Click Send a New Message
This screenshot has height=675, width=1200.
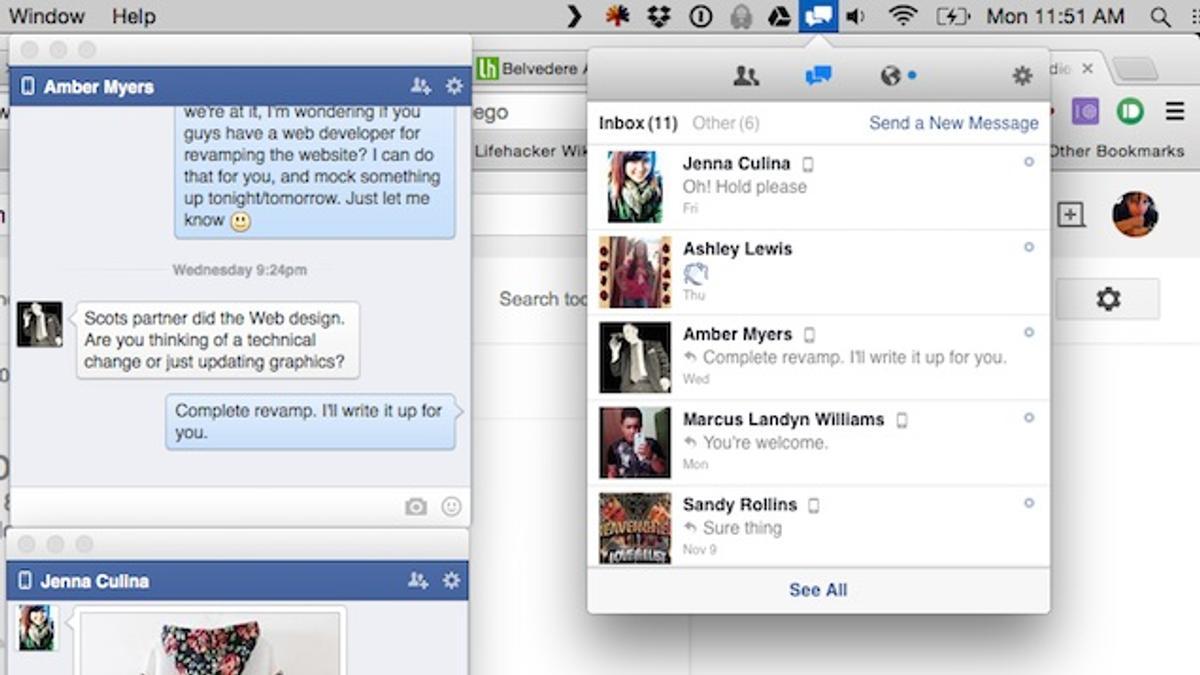point(952,123)
